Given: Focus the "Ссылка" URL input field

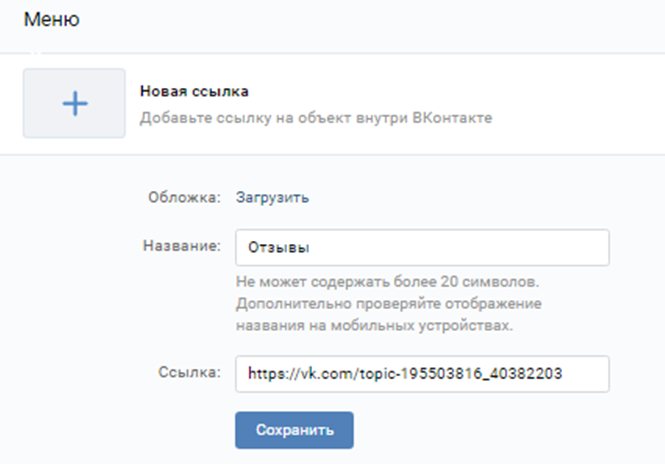Looking at the screenshot, I should [x=422, y=374].
